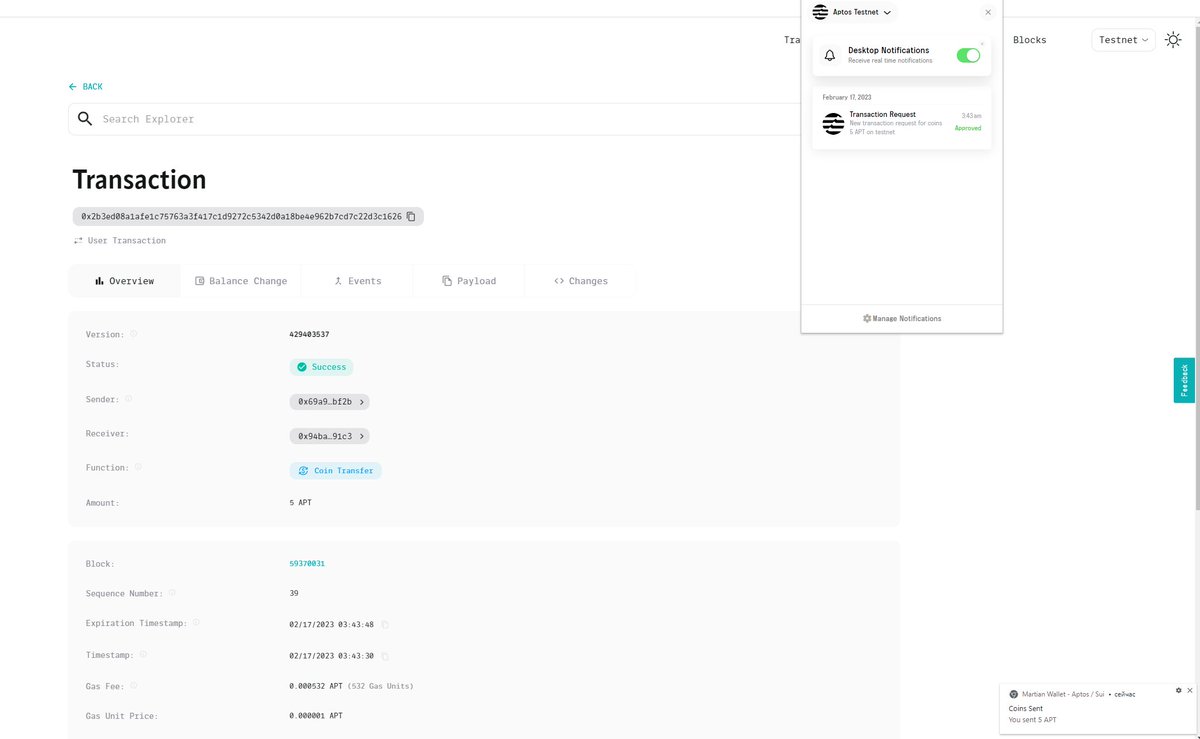Image resolution: width=1200 pixels, height=739 pixels.
Task: Click the green Approved status text
Action: (x=968, y=129)
